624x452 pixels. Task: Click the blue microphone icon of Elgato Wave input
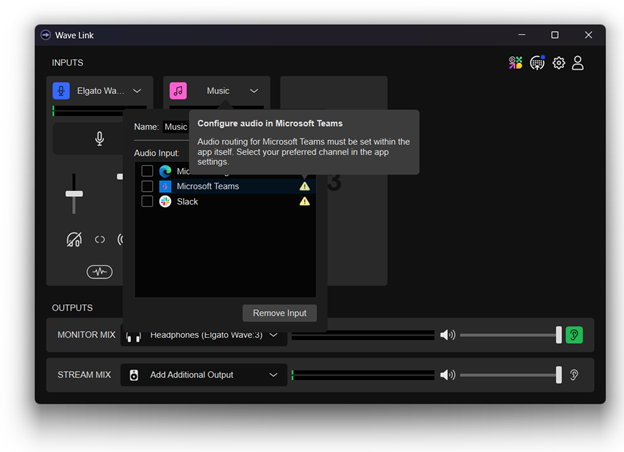(61, 91)
